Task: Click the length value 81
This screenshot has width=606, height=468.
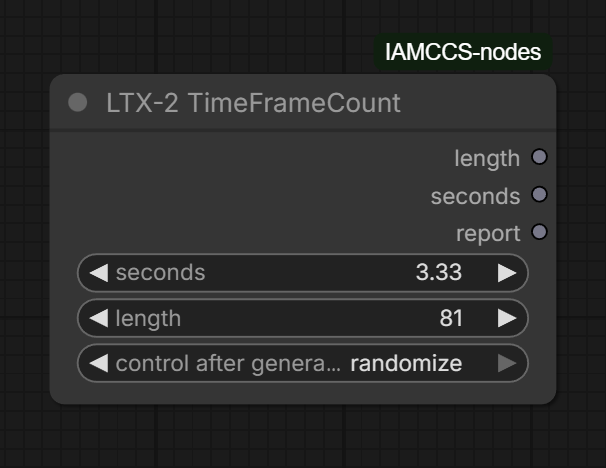Action: (451, 318)
